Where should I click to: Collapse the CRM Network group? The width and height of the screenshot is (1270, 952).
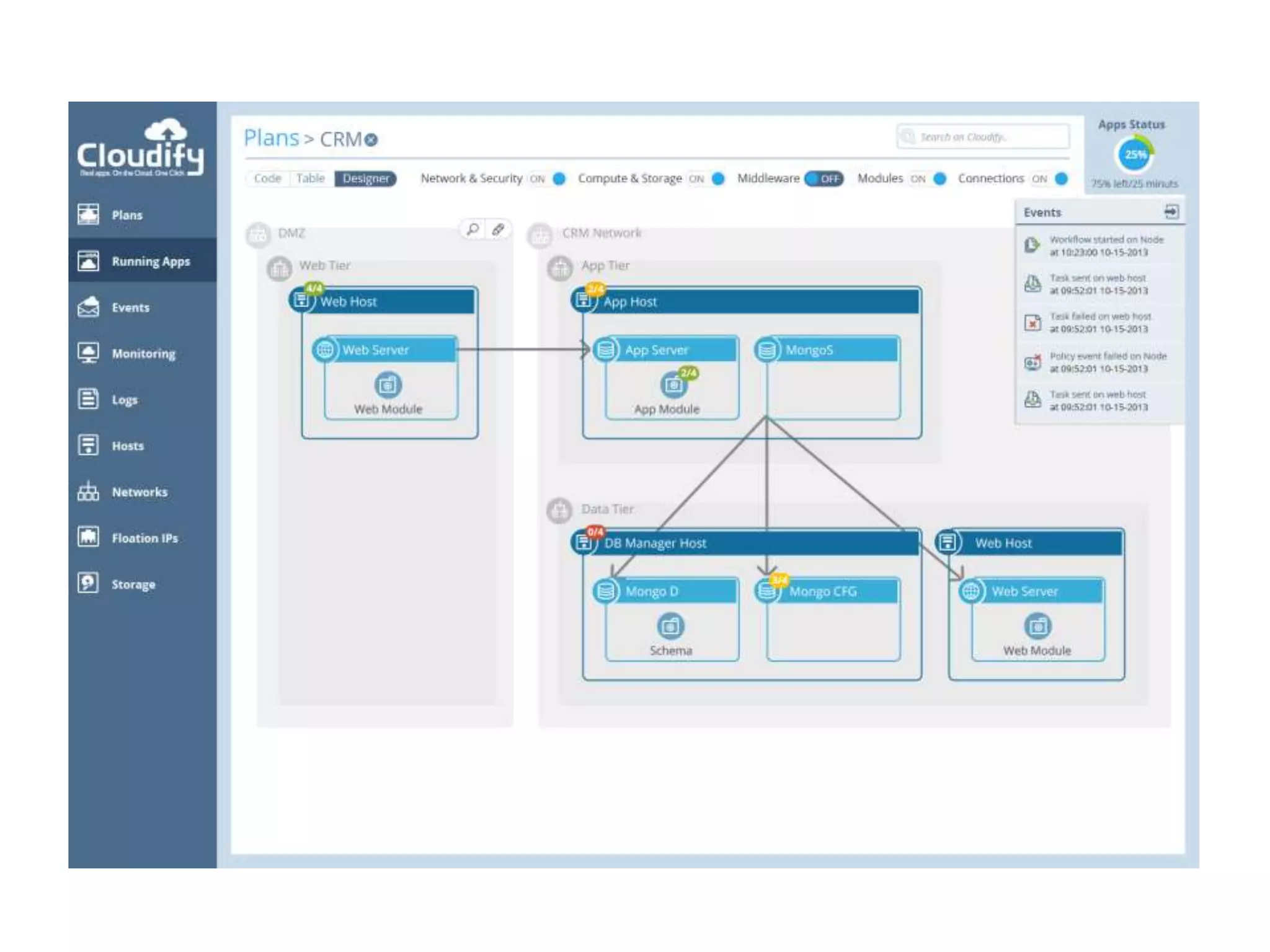point(540,236)
